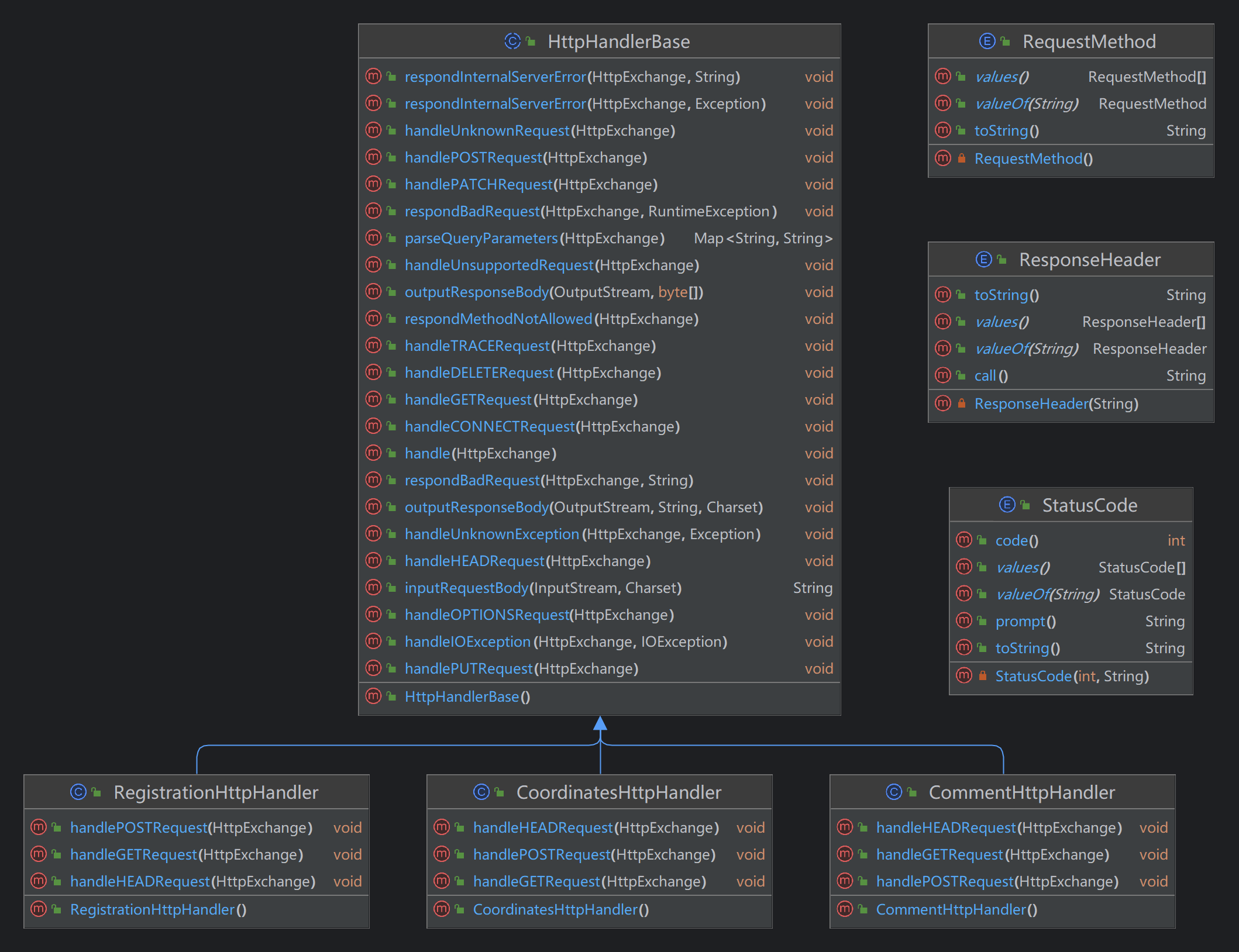This screenshot has height=952, width=1239.
Task: Click constructor icon of HttpHandlerBase() row
Action: (373, 696)
